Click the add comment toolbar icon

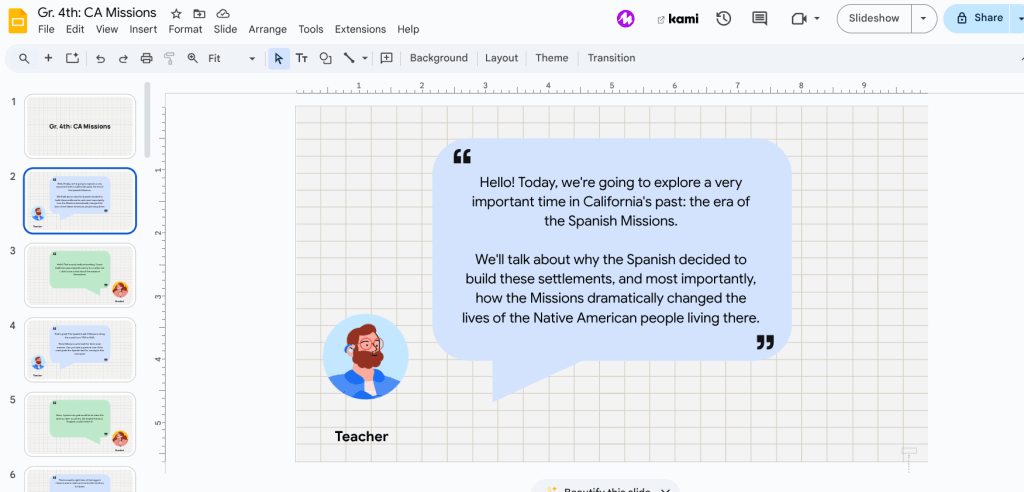pyautogui.click(x=386, y=59)
